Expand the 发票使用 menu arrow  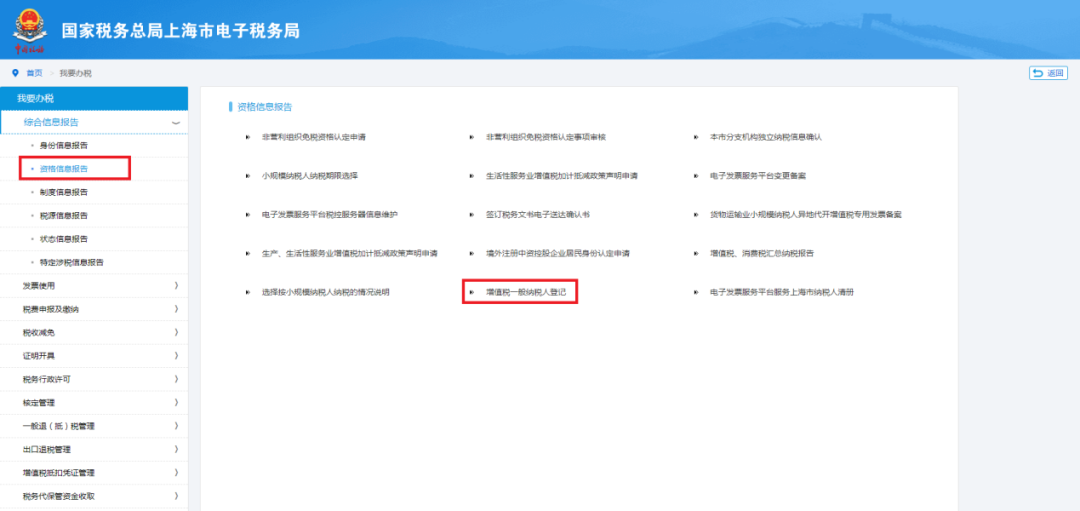coord(176,286)
